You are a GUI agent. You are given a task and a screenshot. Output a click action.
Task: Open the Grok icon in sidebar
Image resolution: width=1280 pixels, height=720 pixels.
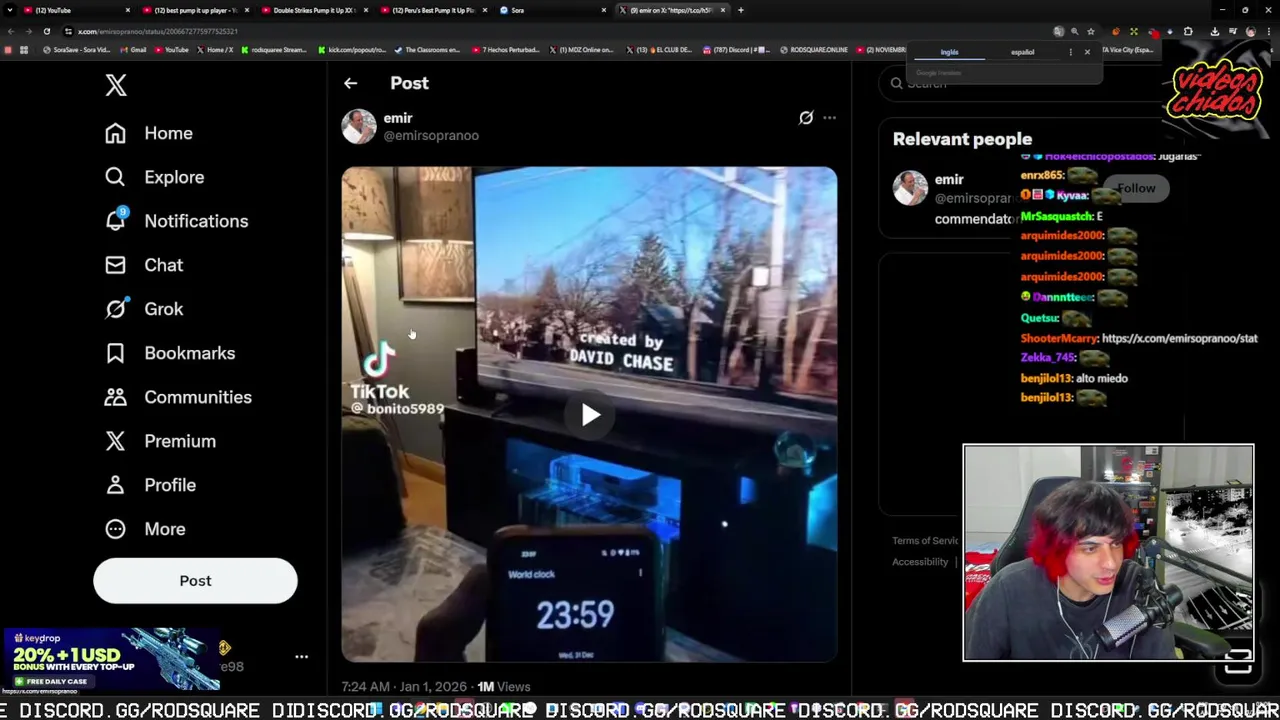pyautogui.click(x=115, y=309)
